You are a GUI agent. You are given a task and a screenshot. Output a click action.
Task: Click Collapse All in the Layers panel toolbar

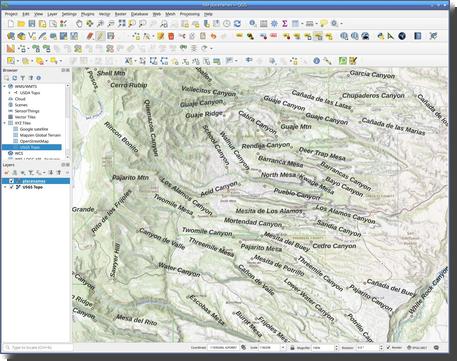click(x=59, y=172)
